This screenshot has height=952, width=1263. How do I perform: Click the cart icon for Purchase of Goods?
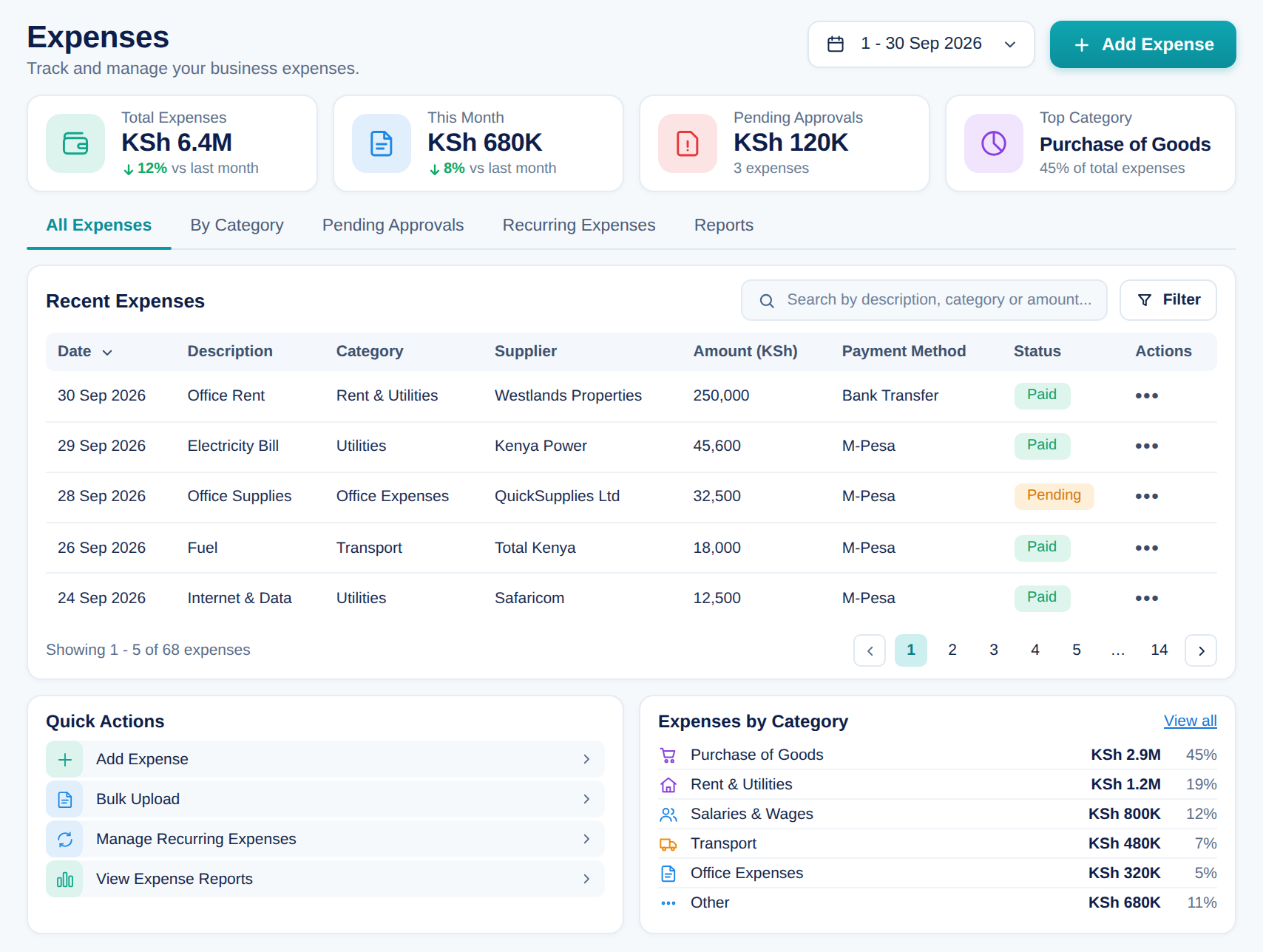pos(668,755)
